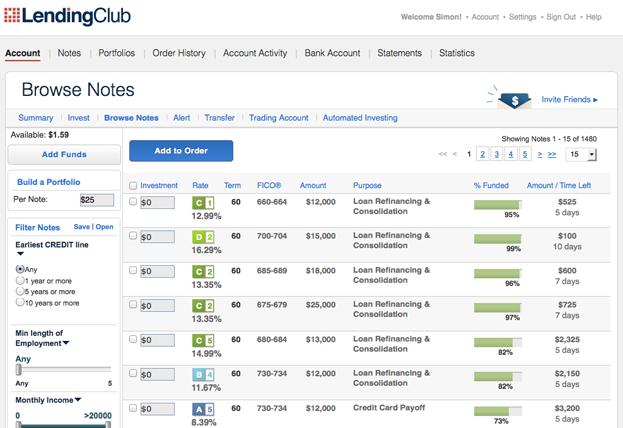Viewport: 623px width, 428px height.
Task: Collapse the Min length of Employment filter
Action: click(66, 343)
